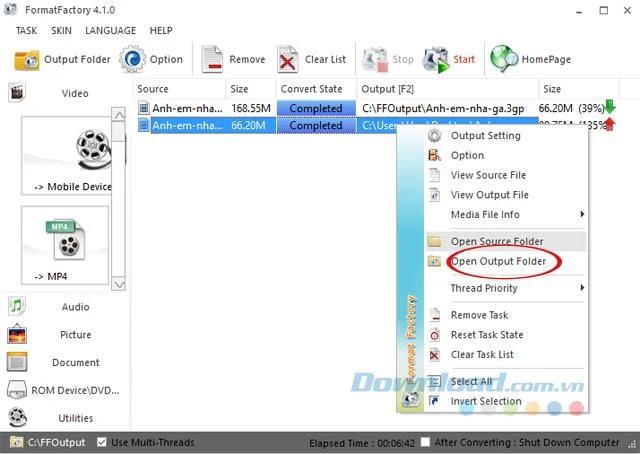This screenshot has height=454, width=640.
Task: Click the Remove Task icon in context menu
Action: pyautogui.click(x=435, y=315)
